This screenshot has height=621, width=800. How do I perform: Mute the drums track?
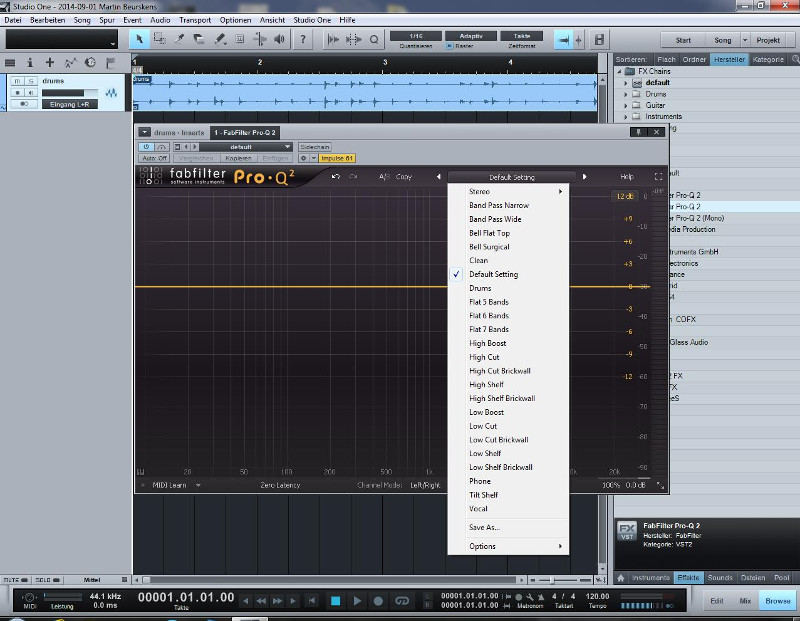[17, 81]
